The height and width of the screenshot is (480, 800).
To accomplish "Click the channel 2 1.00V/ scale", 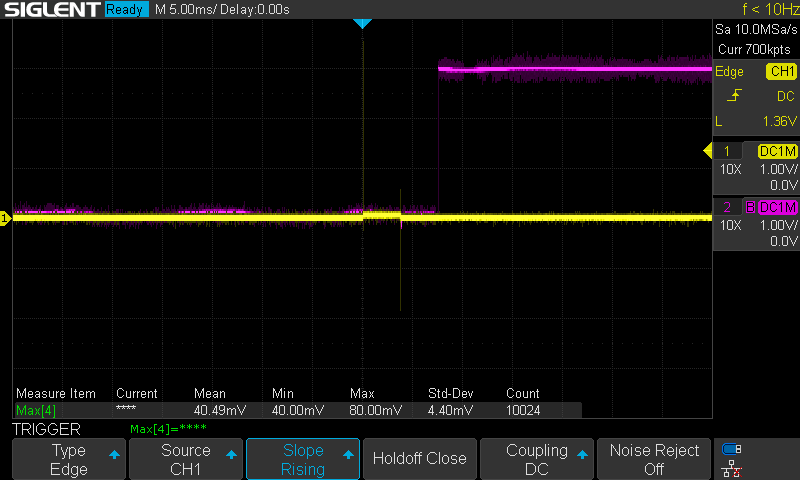I will pyautogui.click(x=779, y=225).
